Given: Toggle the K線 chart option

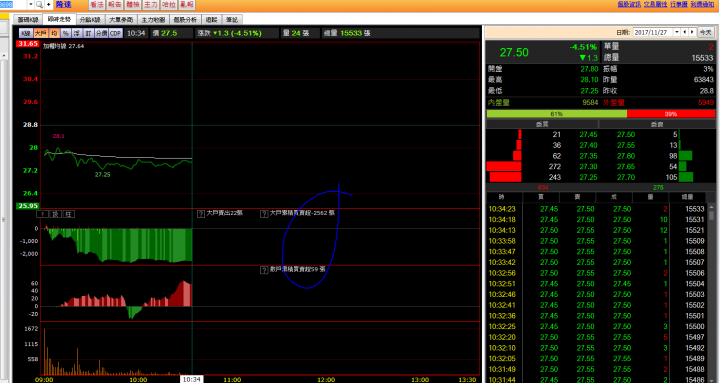Looking at the screenshot, I should 26,33.
